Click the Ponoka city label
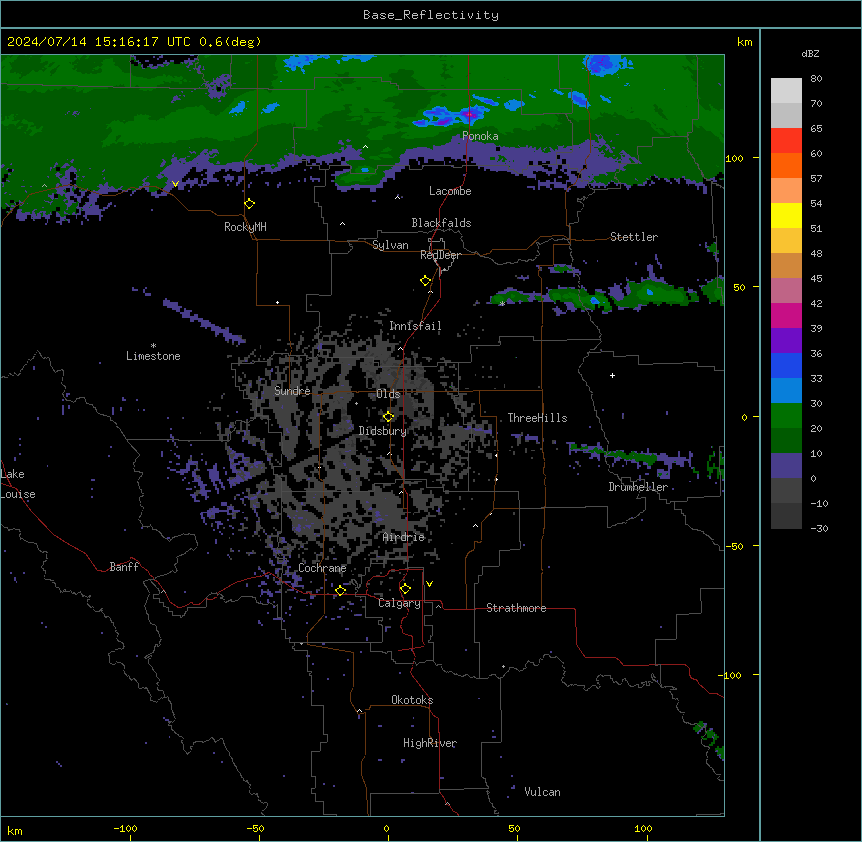 click(x=480, y=136)
